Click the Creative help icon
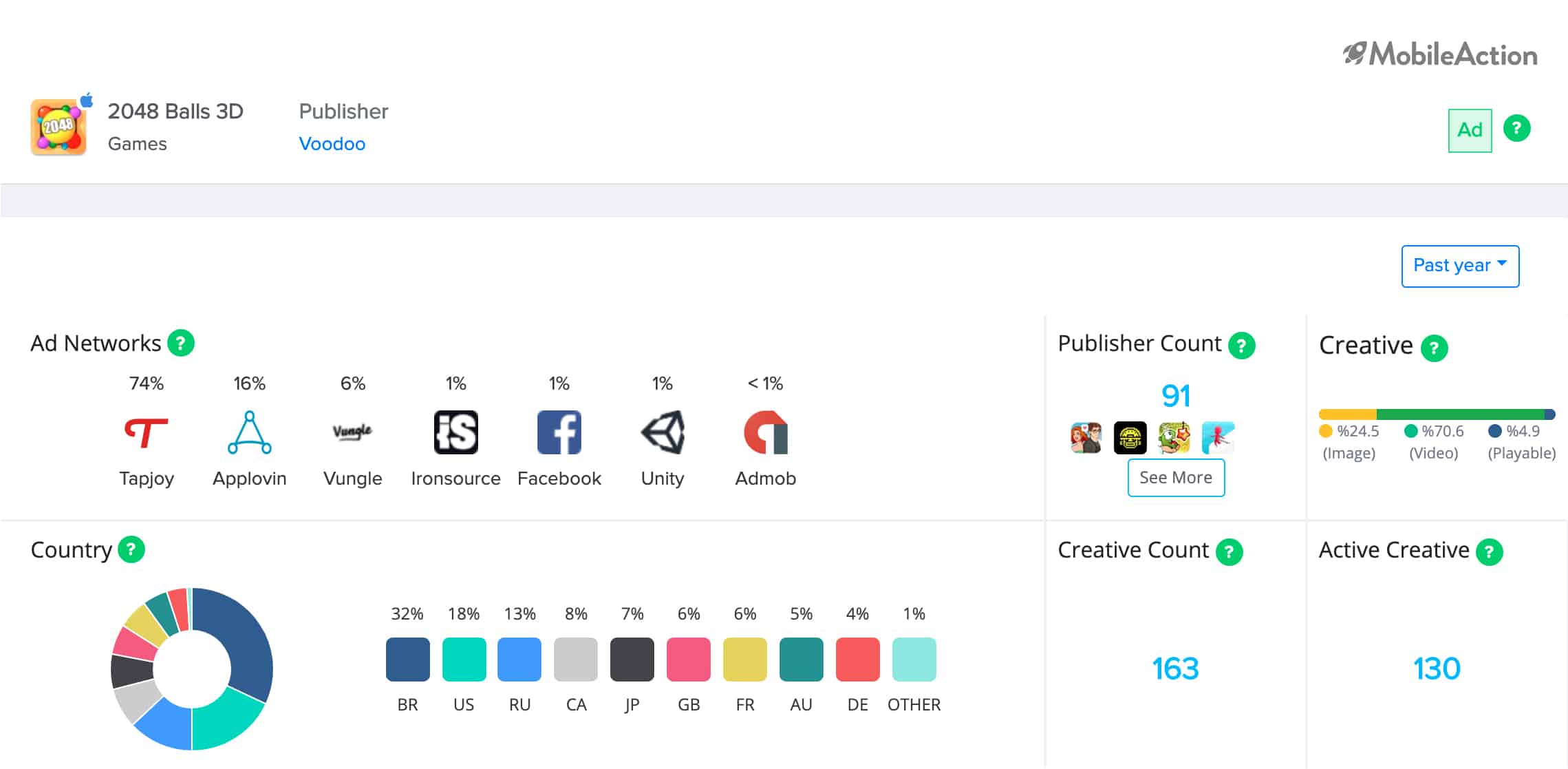Viewport: 1568px width, 769px height. pyautogui.click(x=1435, y=348)
